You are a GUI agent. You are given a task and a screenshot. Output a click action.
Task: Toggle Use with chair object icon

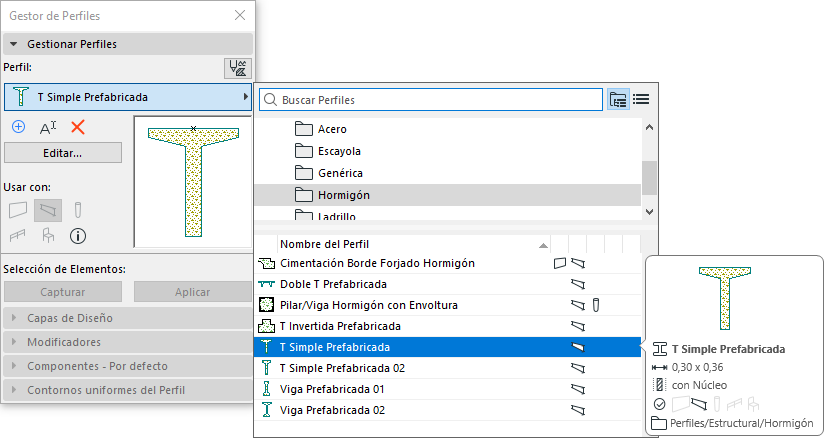[x=48, y=236]
